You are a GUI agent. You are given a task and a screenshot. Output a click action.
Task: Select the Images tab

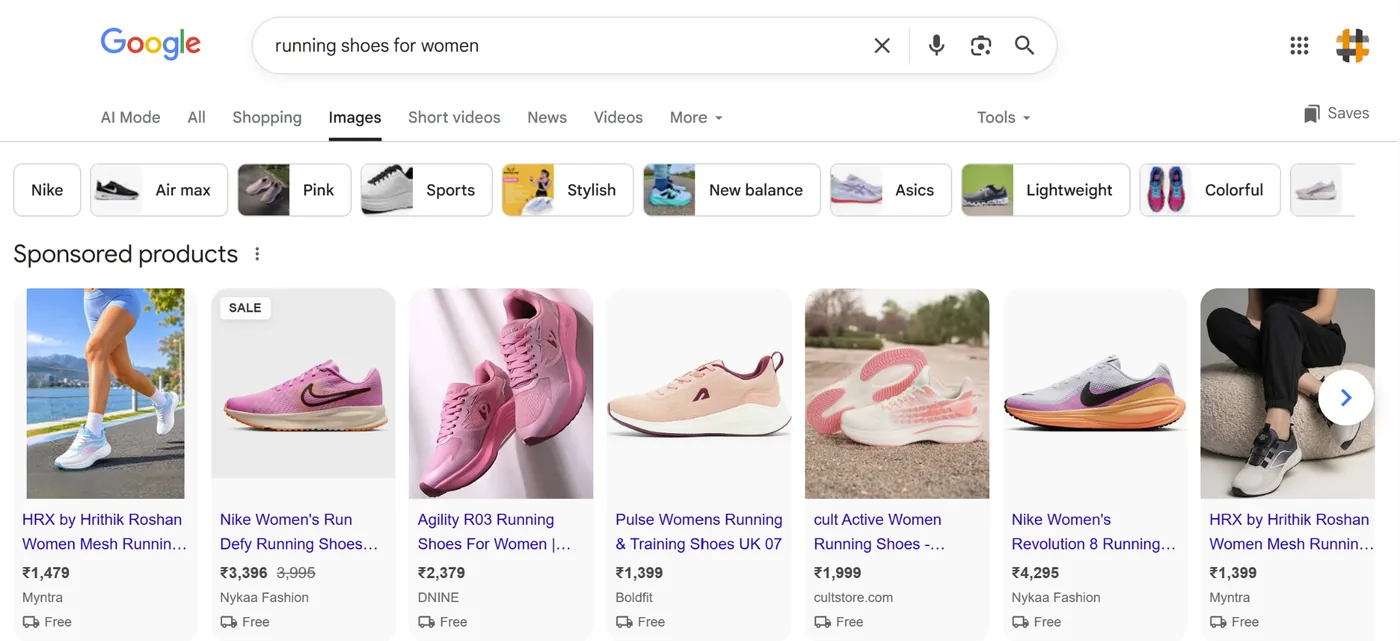click(x=355, y=117)
